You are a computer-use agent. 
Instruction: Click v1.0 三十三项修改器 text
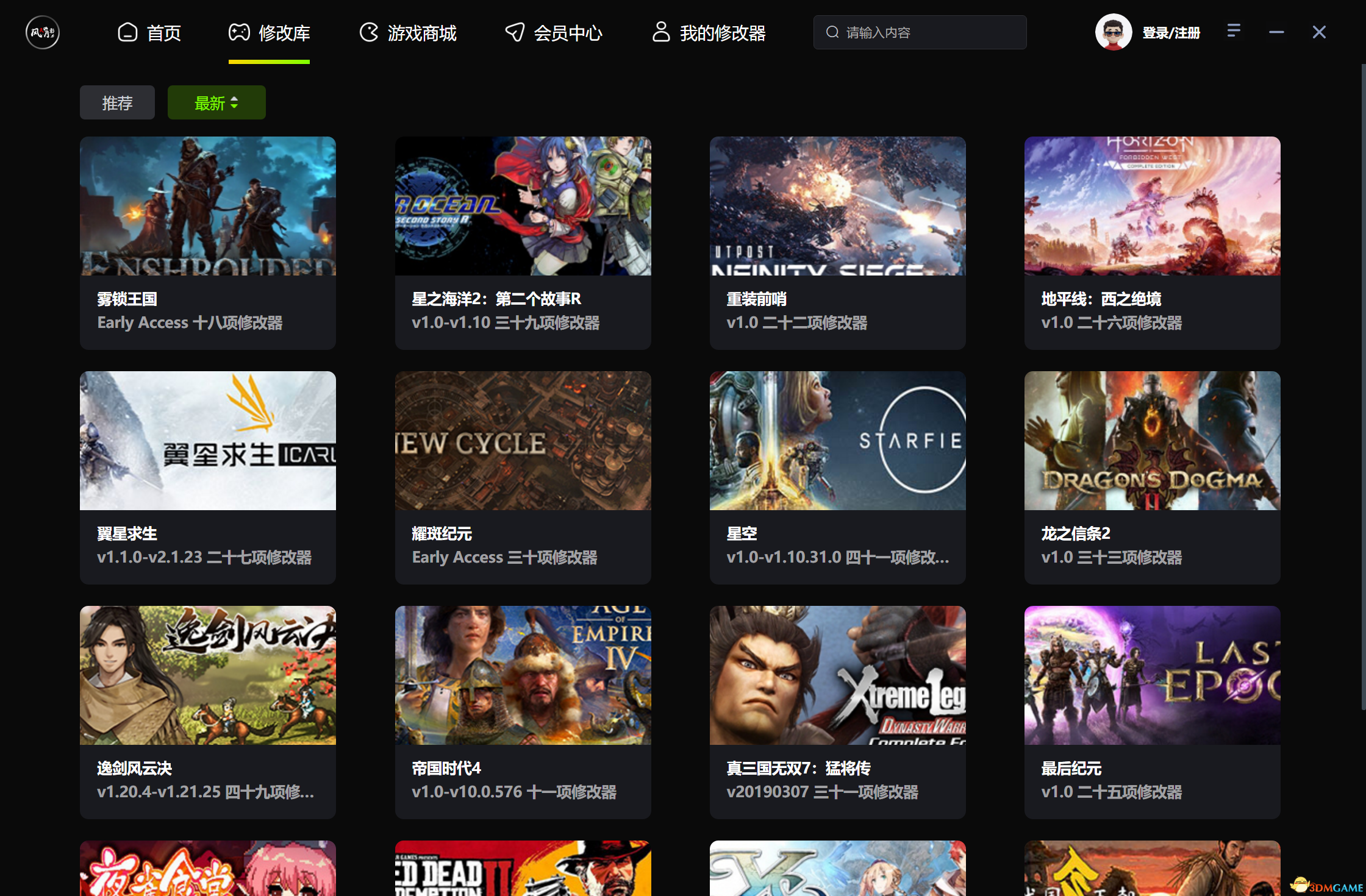[x=1111, y=557]
